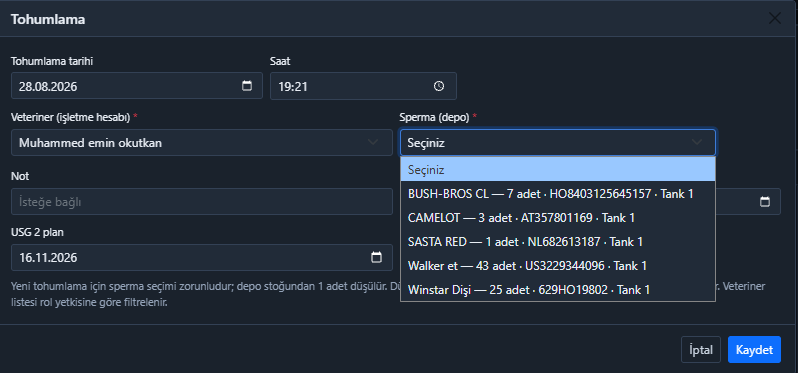Choose Winstar Dişi — 25 adet option
This screenshot has height=373, width=798.
click(x=558, y=290)
